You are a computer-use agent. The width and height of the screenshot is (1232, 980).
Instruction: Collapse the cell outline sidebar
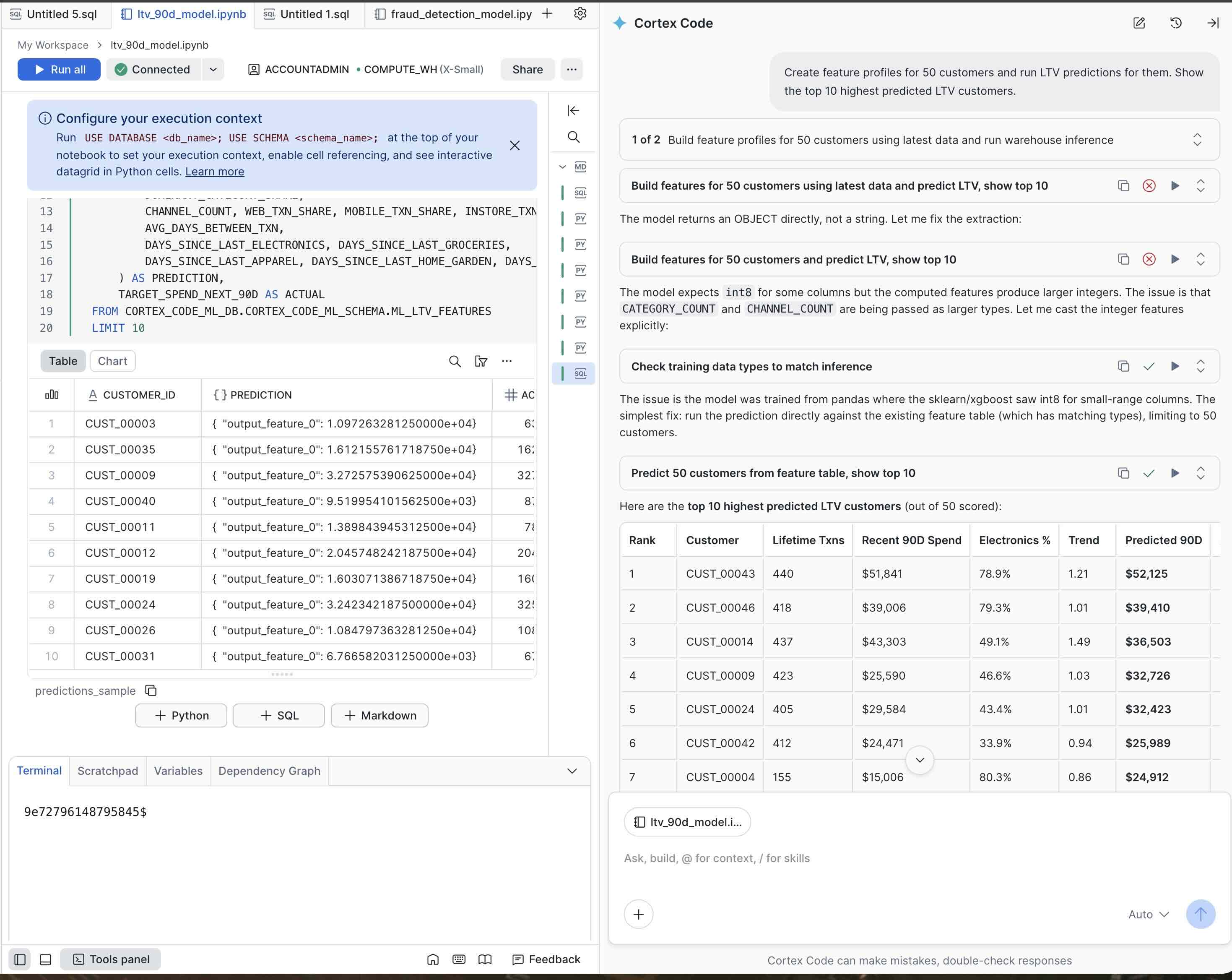pos(573,110)
